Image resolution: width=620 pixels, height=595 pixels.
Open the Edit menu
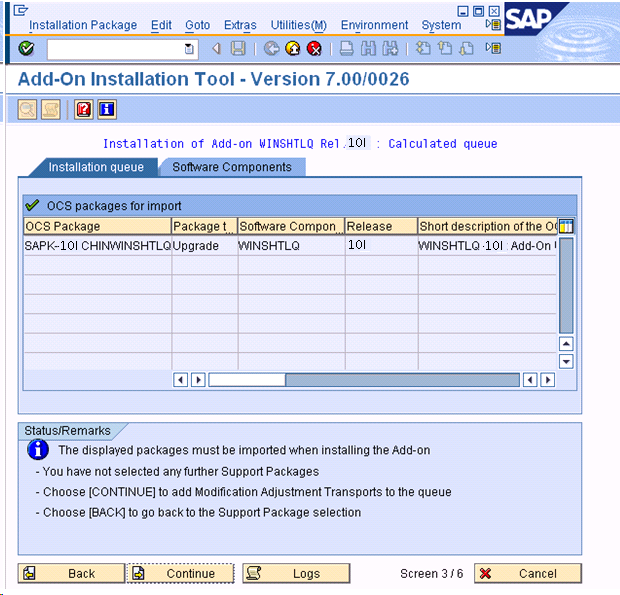point(161,25)
